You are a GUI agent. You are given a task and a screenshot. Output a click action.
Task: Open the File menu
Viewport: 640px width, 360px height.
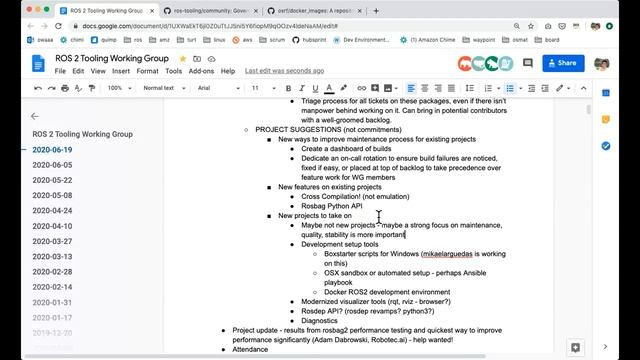60,71
